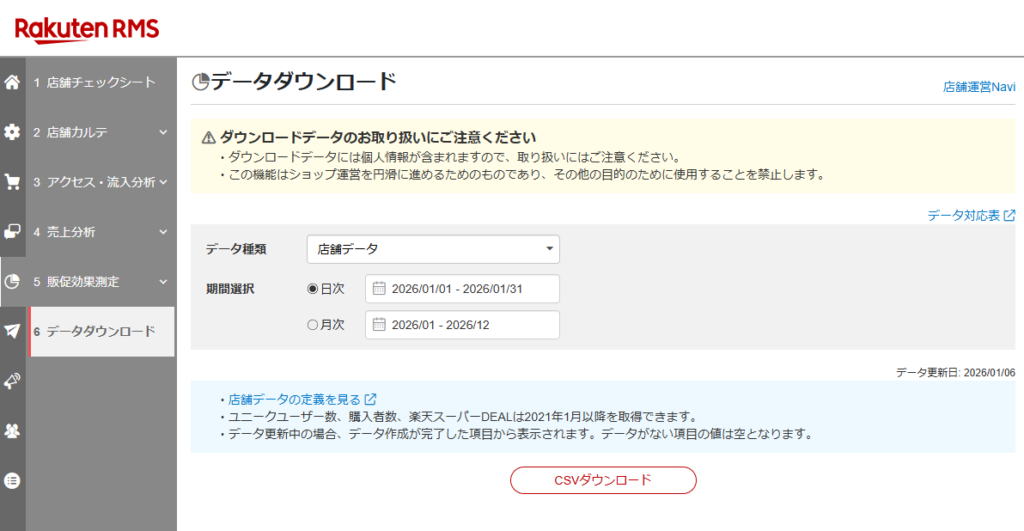Open 1 店舗チェックシート menu item

[101, 82]
